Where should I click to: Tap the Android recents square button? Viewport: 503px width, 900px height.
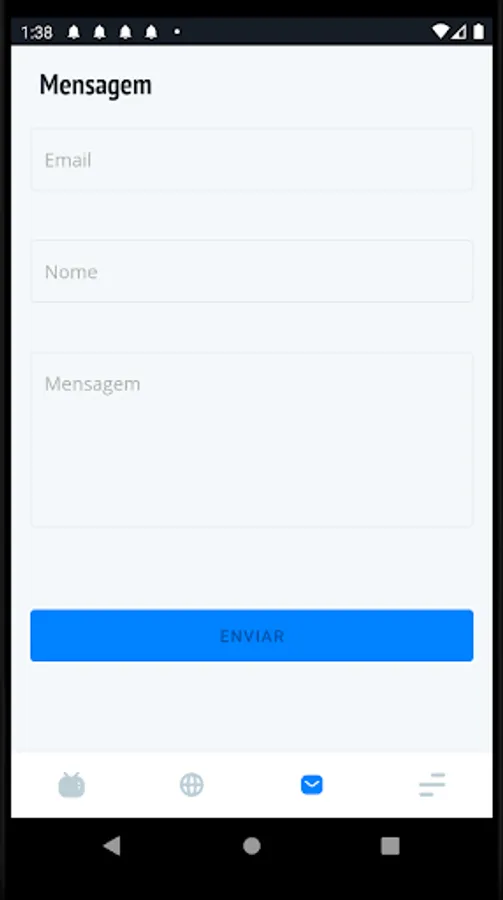click(390, 845)
